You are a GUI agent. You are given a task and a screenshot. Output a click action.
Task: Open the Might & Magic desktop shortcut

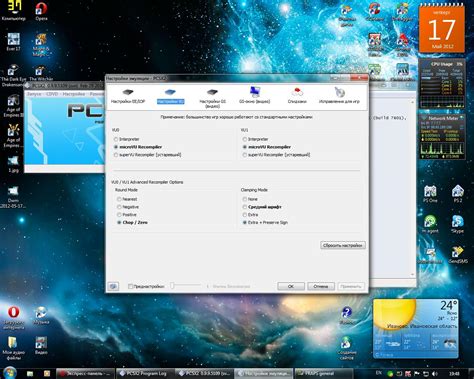pos(41,45)
